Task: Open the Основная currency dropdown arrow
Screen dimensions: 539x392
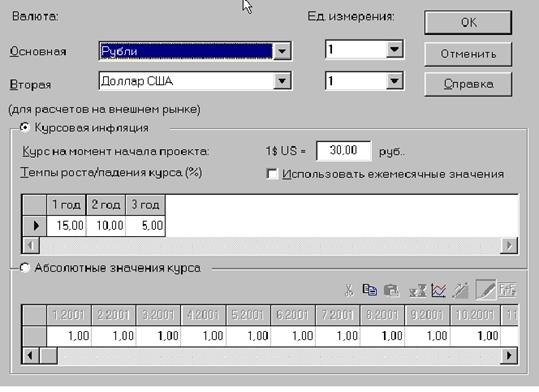Action: tap(282, 51)
